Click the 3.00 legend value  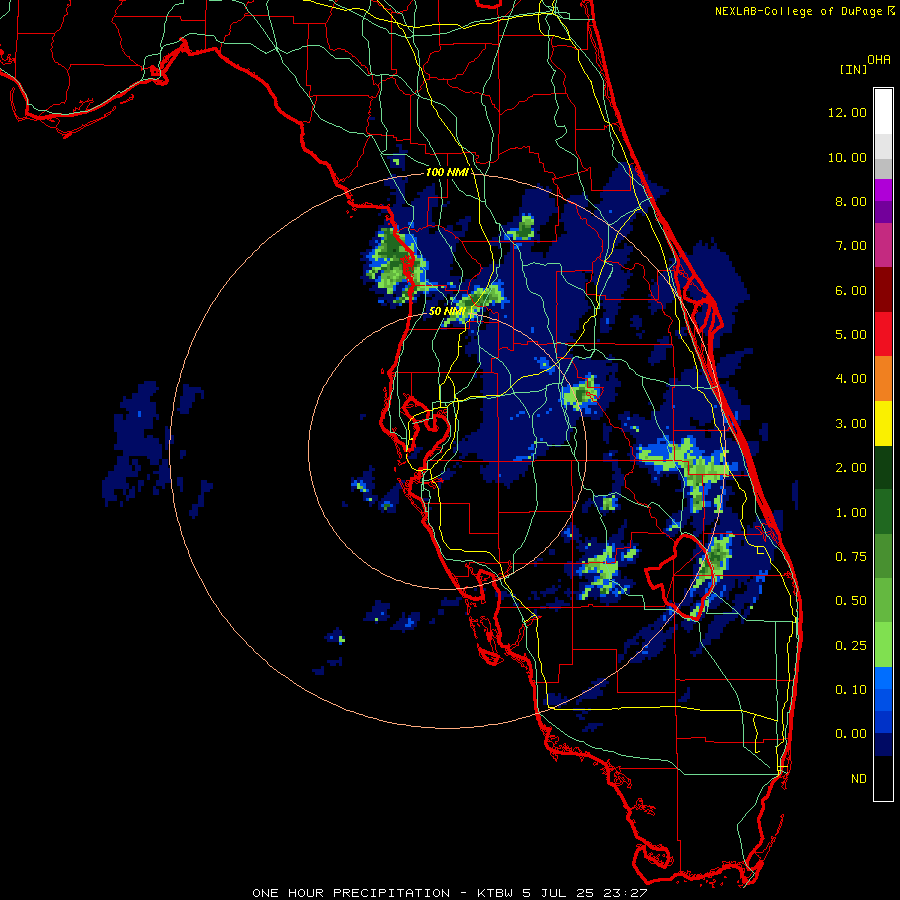click(x=851, y=424)
